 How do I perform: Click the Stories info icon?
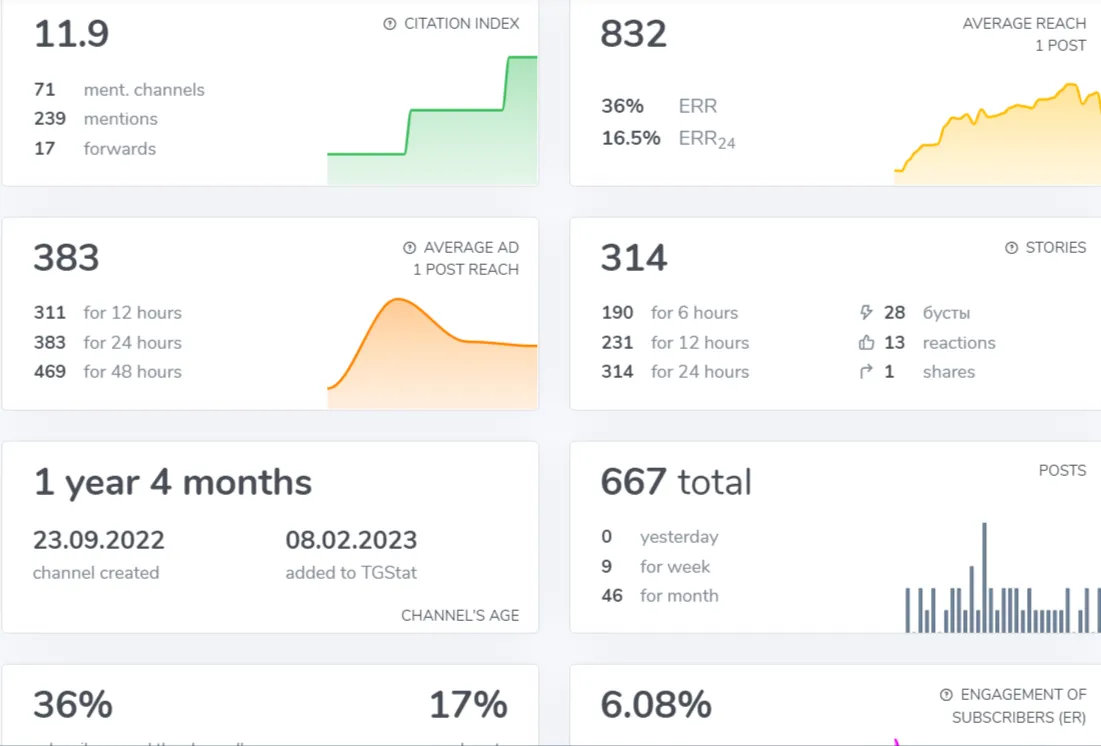[1011, 247]
